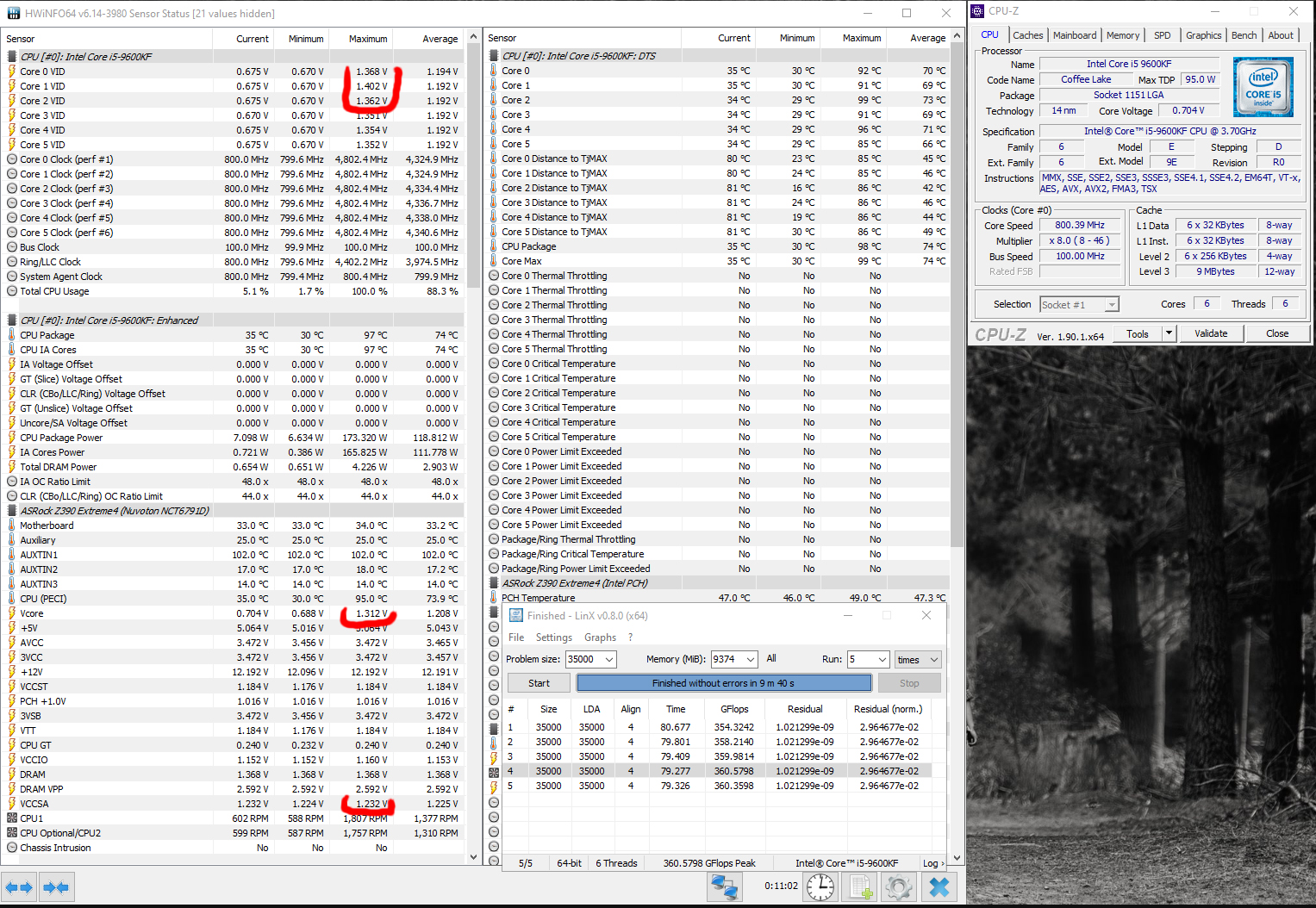1316x908 pixels.
Task: Click the clock reset timer icon in HWiNFO
Action: (x=820, y=886)
